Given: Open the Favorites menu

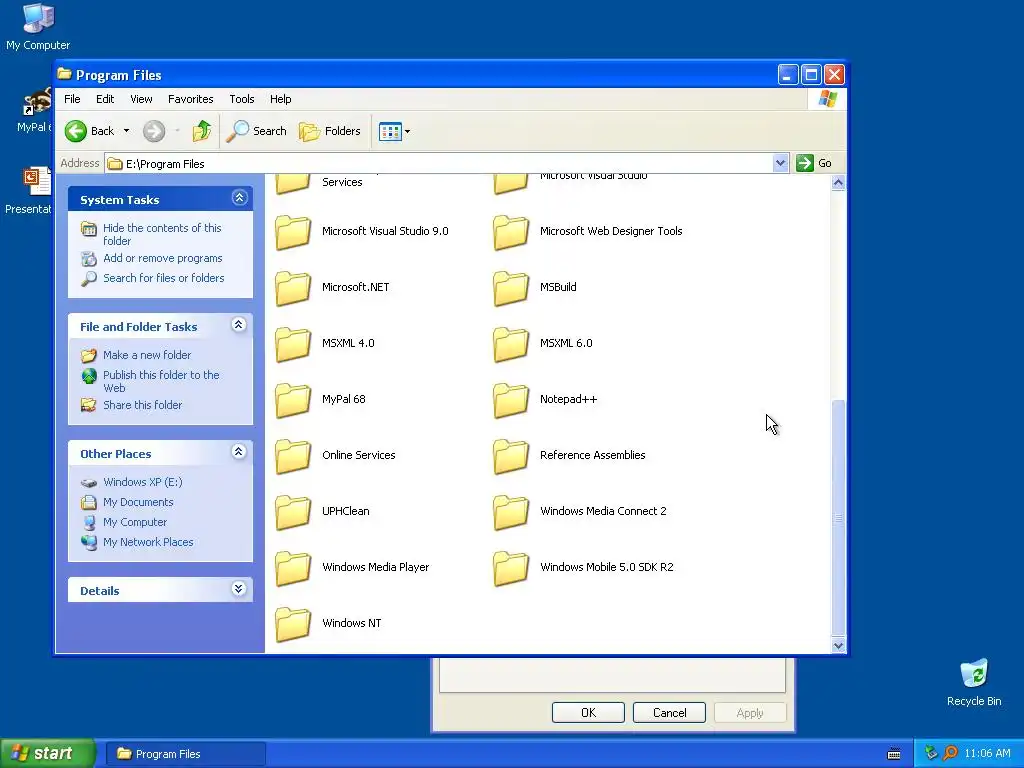Looking at the screenshot, I should (191, 99).
